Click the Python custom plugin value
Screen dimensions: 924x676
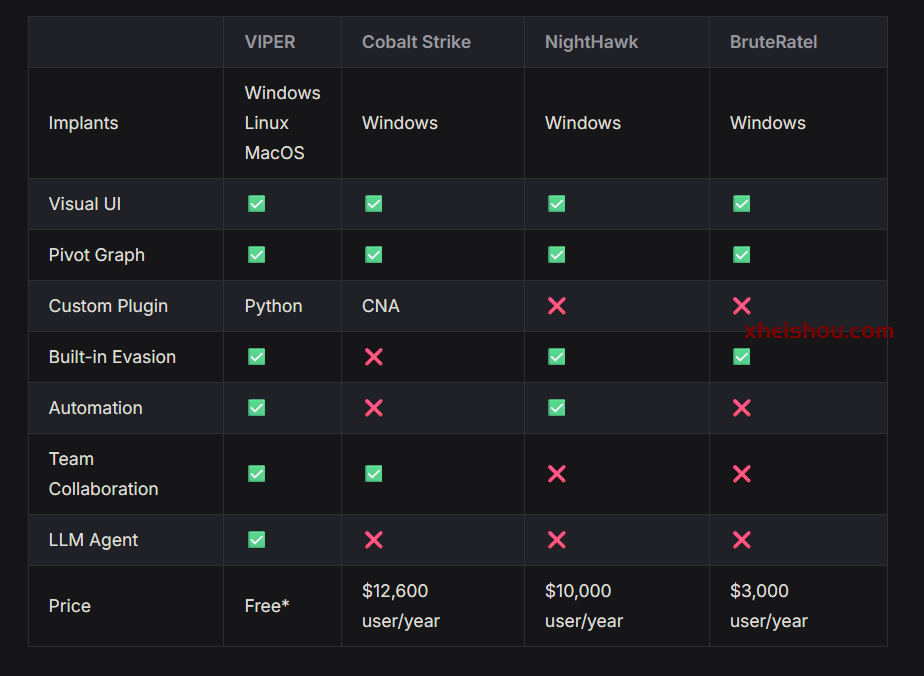click(x=273, y=306)
